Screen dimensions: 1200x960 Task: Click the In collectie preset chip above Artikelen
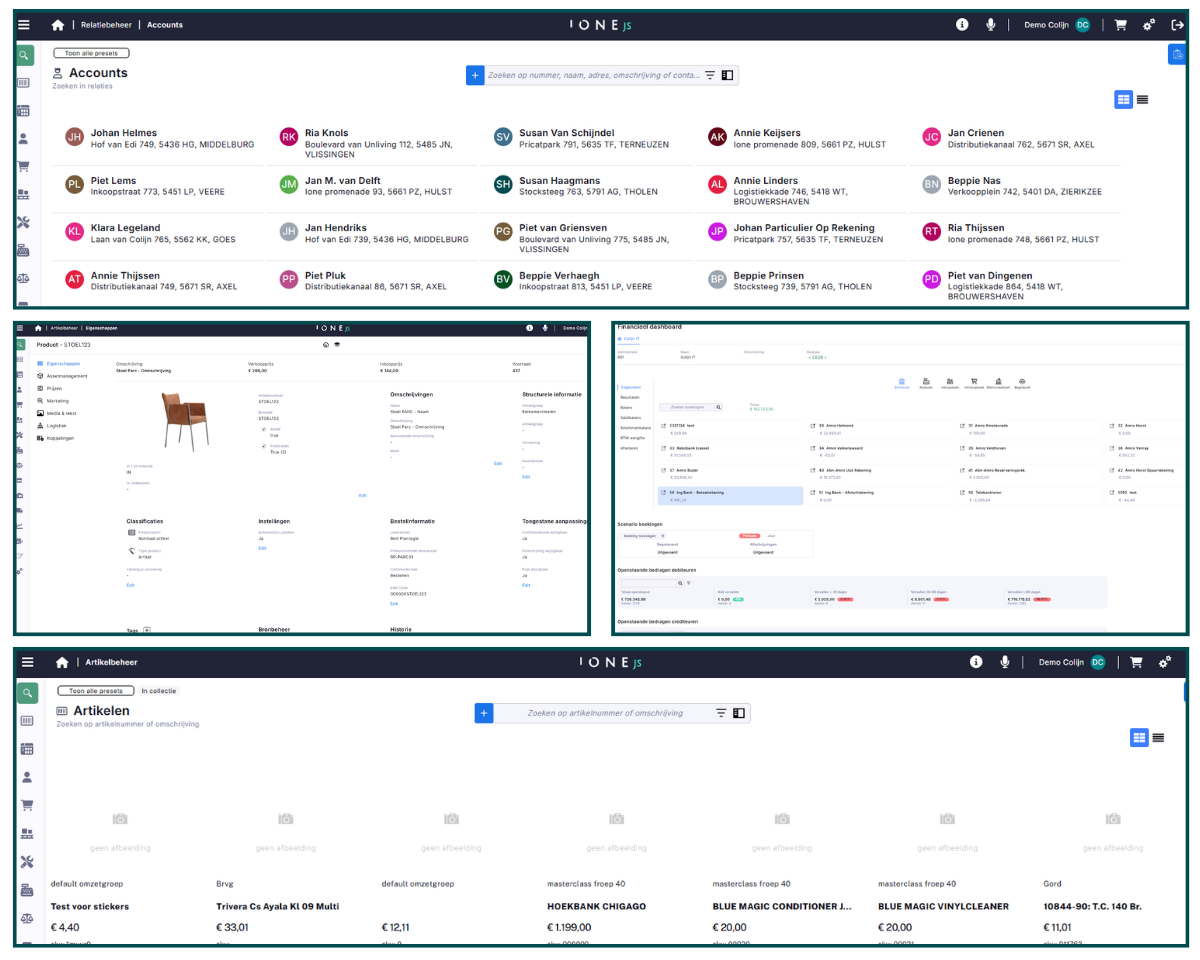[x=158, y=691]
